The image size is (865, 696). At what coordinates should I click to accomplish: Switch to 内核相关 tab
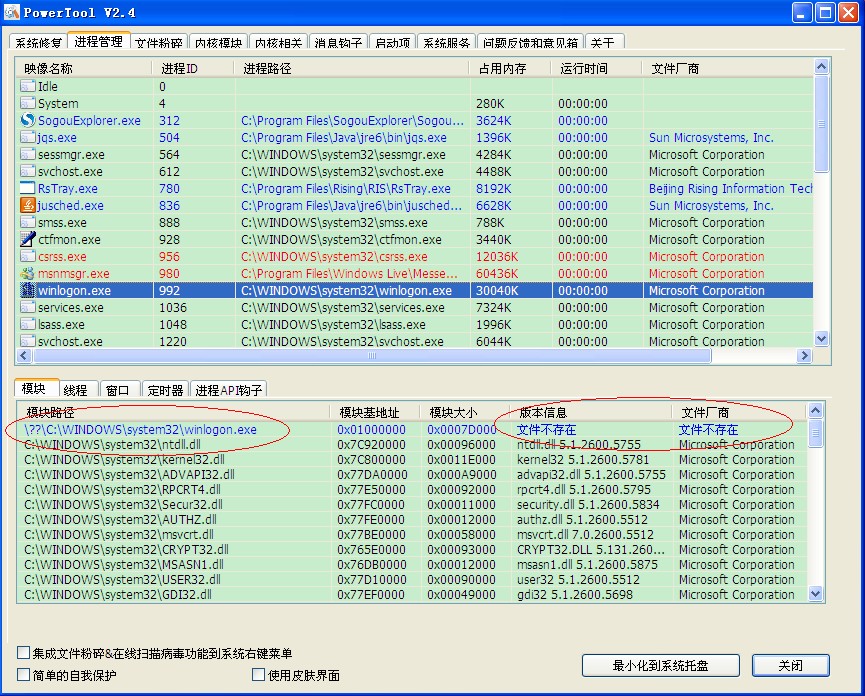point(279,42)
